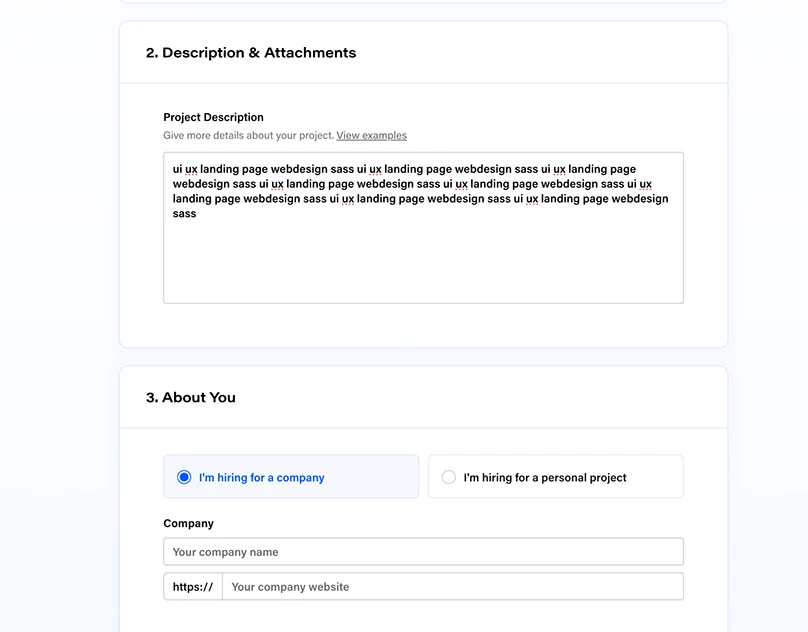
Task: Click the text inside the description box
Action: coord(420,190)
